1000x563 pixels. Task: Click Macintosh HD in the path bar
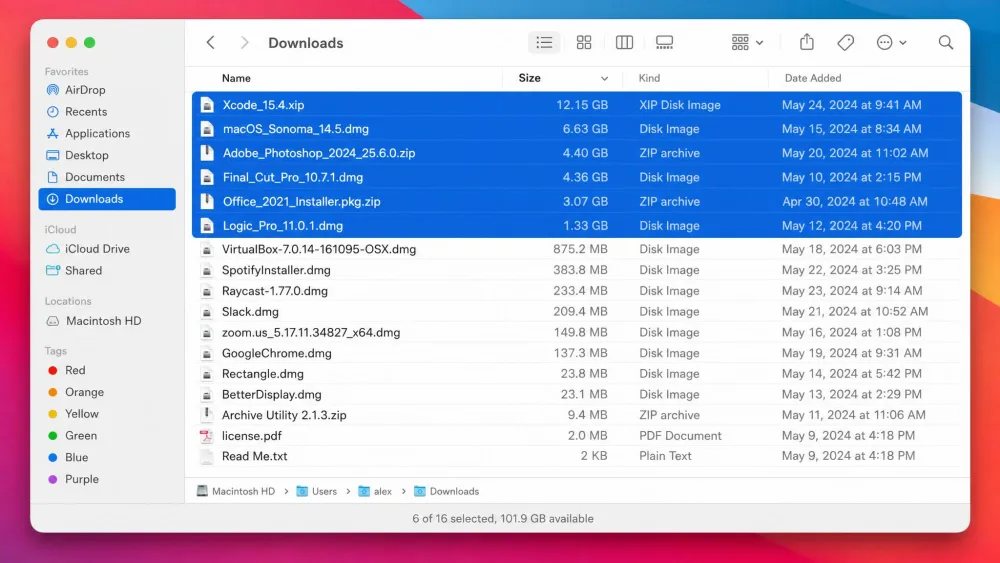pos(236,492)
